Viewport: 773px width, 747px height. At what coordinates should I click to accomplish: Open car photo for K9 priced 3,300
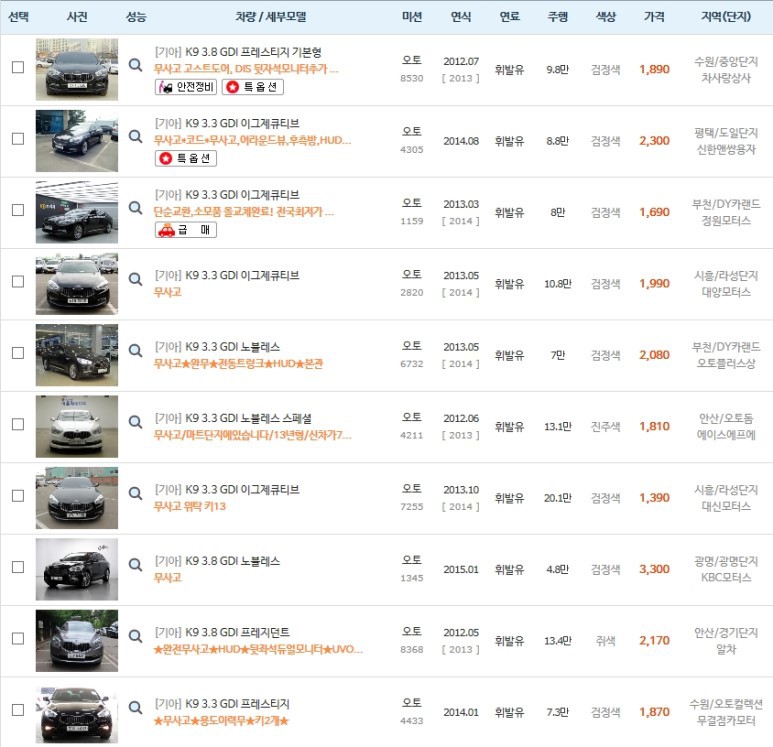tap(77, 569)
